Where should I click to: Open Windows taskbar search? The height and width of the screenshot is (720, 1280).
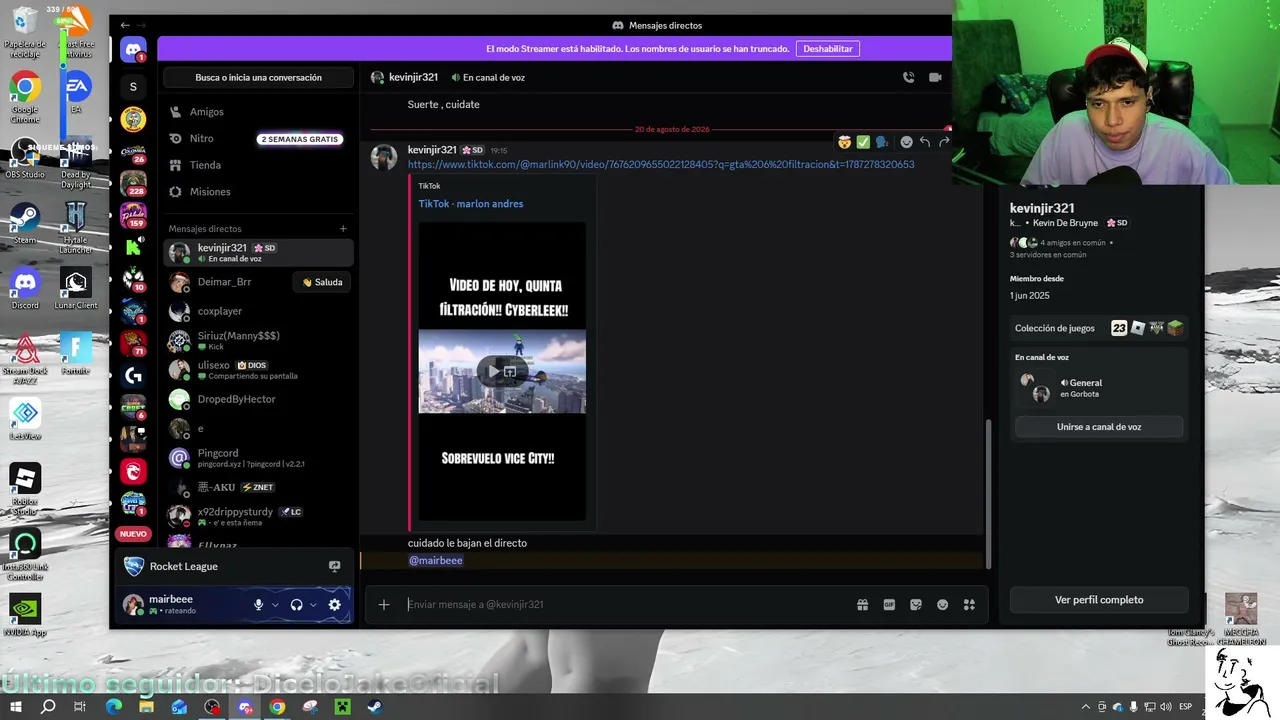point(48,707)
